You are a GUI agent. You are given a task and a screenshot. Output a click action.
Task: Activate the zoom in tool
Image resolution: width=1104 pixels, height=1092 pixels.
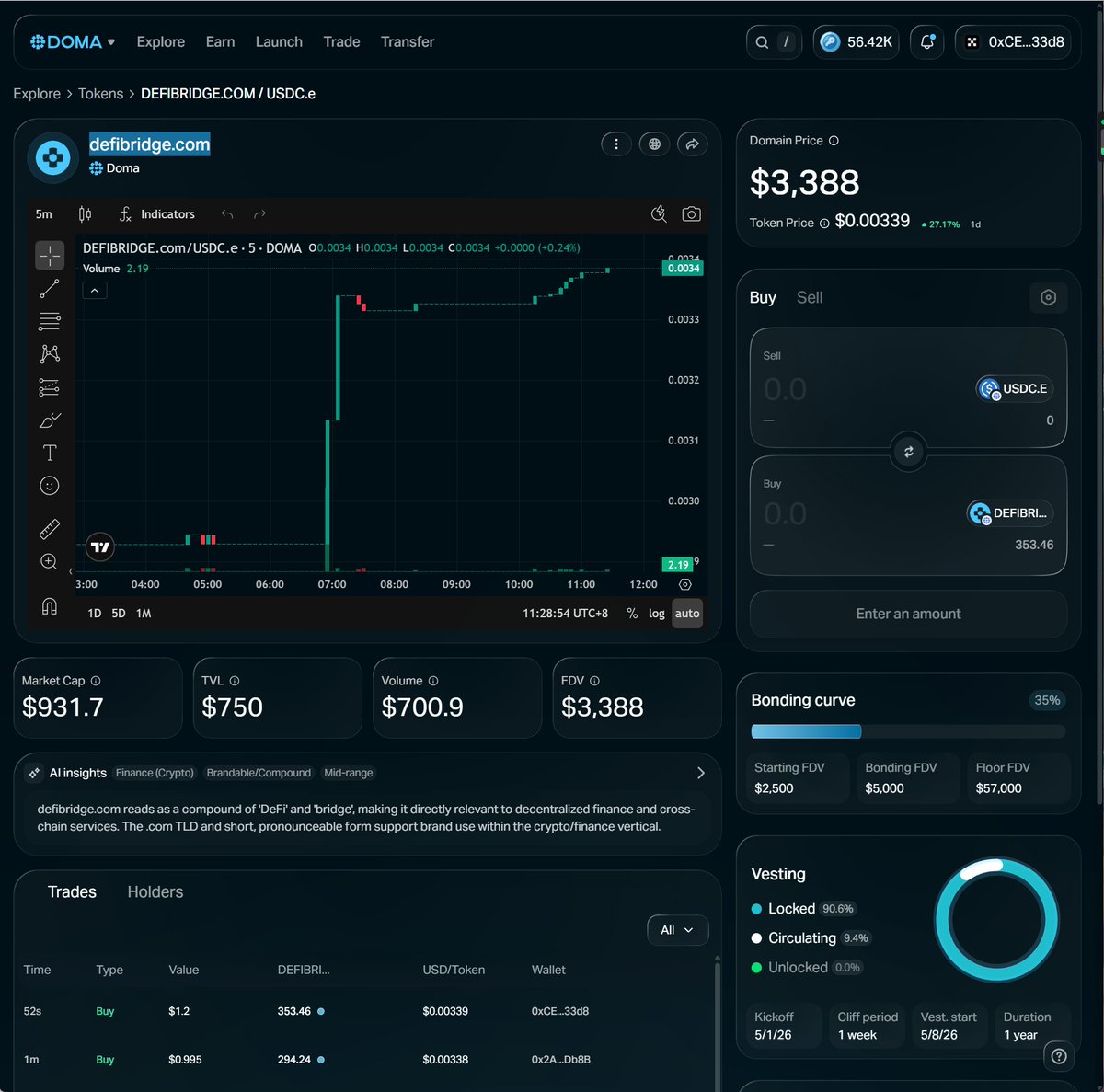click(50, 561)
